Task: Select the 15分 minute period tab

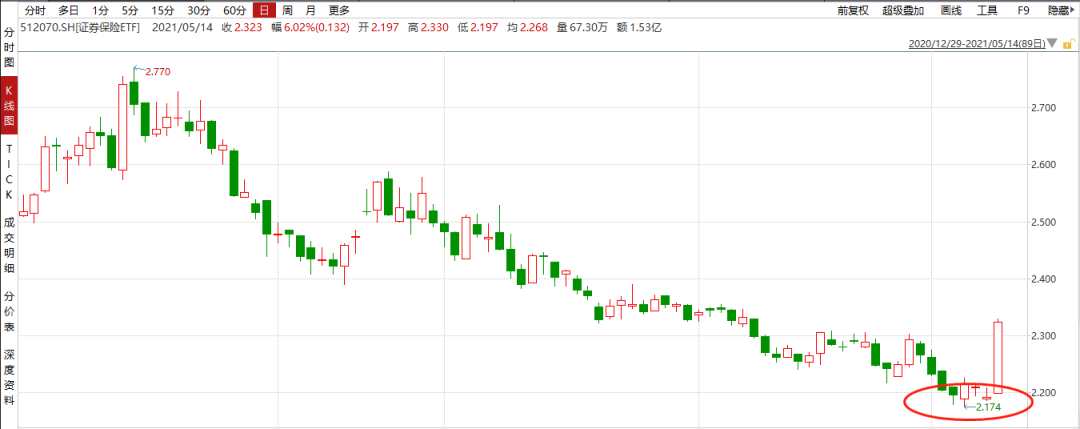Action: click(162, 10)
